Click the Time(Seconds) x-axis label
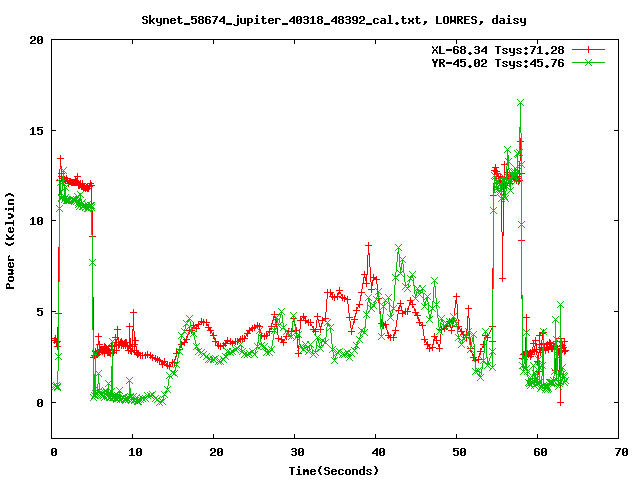The height and width of the screenshot is (480, 640). [x=334, y=471]
